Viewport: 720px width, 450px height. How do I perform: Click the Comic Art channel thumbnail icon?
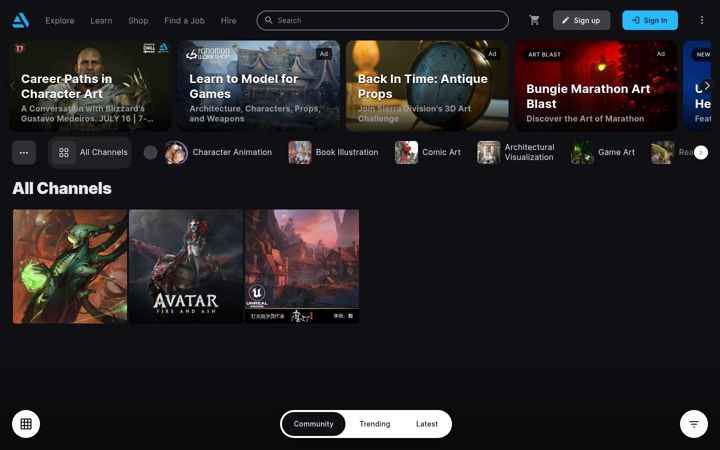point(406,152)
